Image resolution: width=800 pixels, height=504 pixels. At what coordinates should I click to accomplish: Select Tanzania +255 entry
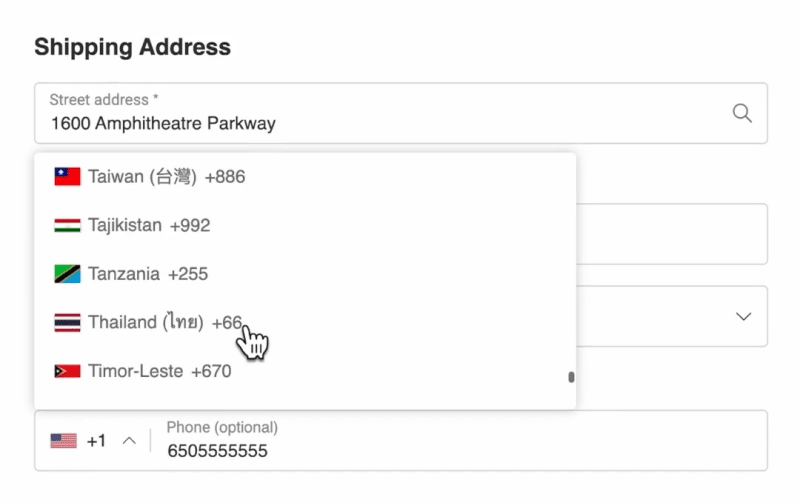[x=305, y=274]
